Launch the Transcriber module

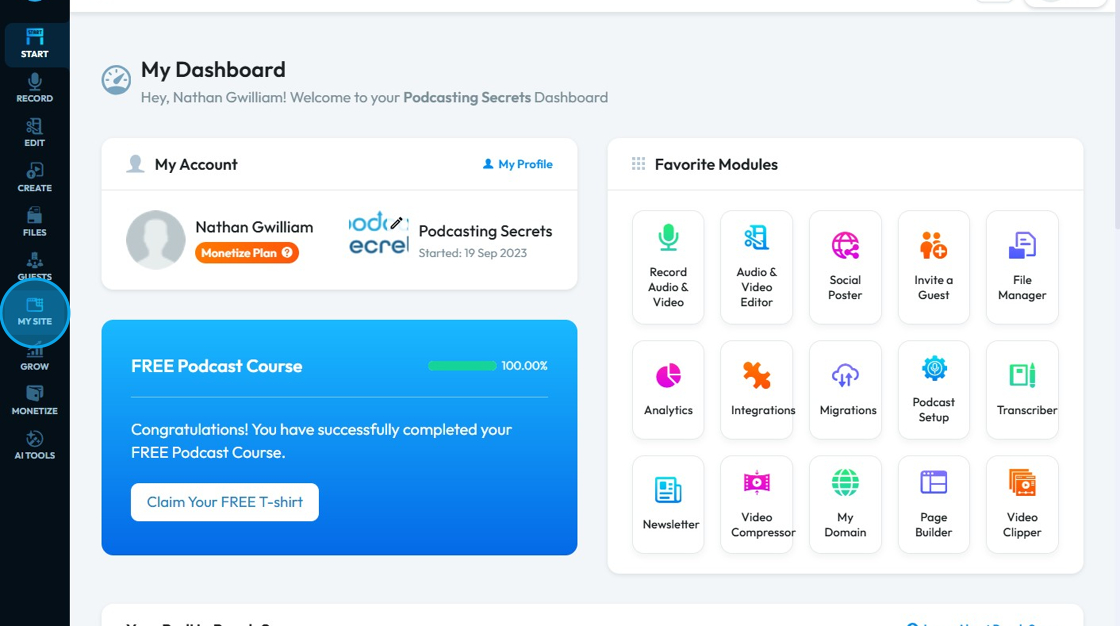1022,389
